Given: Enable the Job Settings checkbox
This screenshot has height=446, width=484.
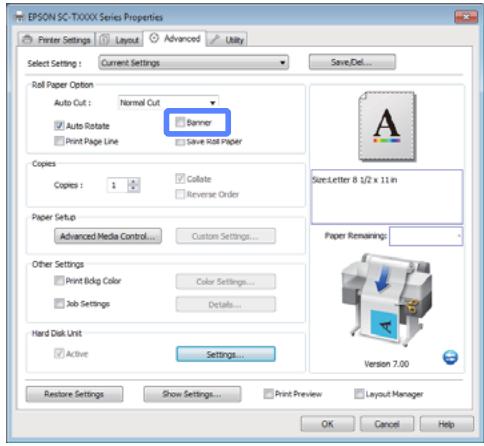Looking at the screenshot, I should [59, 303].
